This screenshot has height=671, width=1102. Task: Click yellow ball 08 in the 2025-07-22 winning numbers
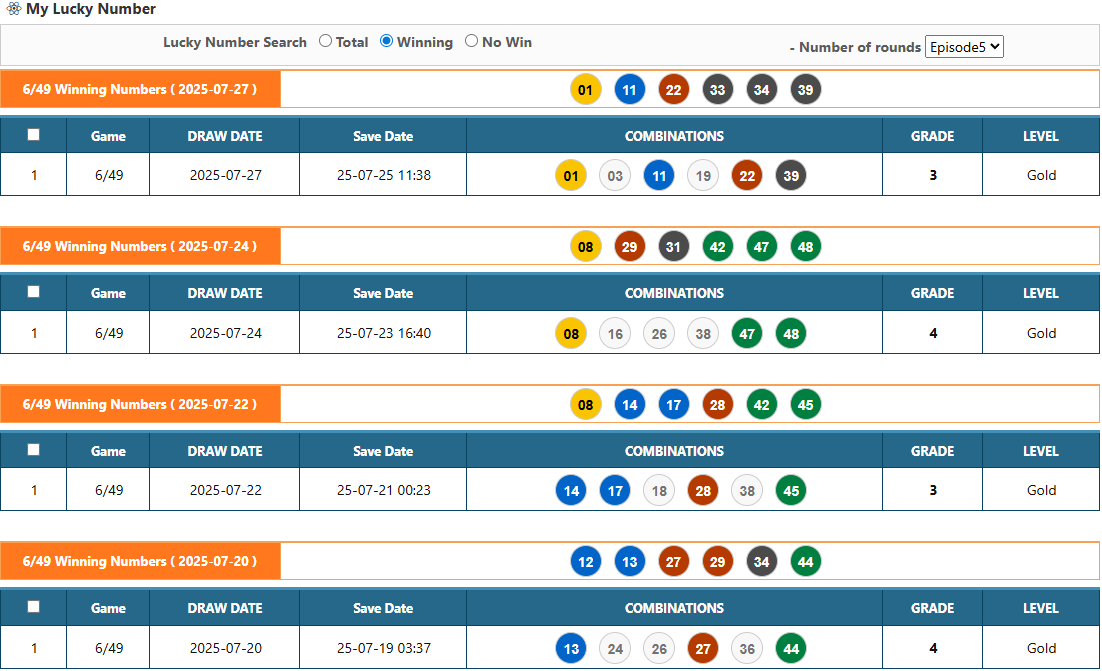[x=585, y=405]
